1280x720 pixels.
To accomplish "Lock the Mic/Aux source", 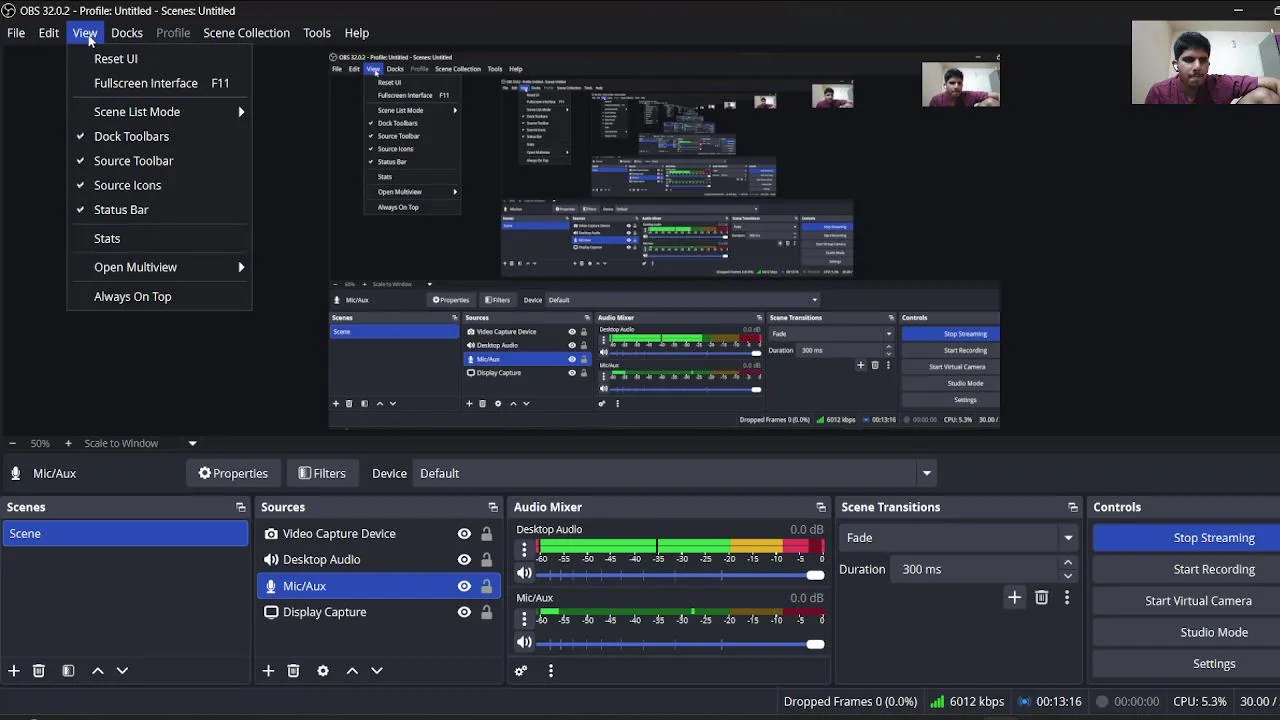I will pyautogui.click(x=486, y=586).
